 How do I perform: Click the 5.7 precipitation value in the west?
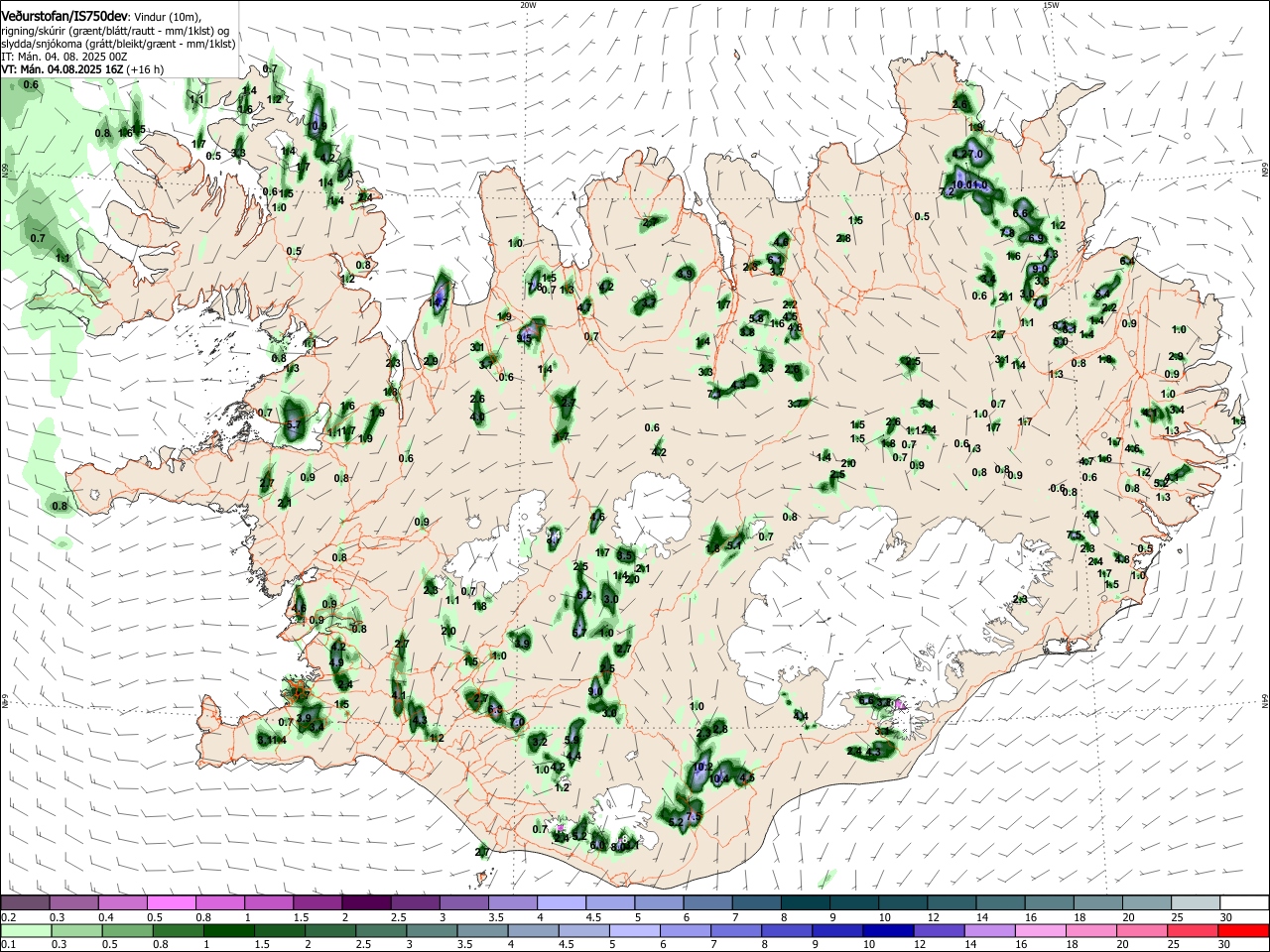coord(293,424)
